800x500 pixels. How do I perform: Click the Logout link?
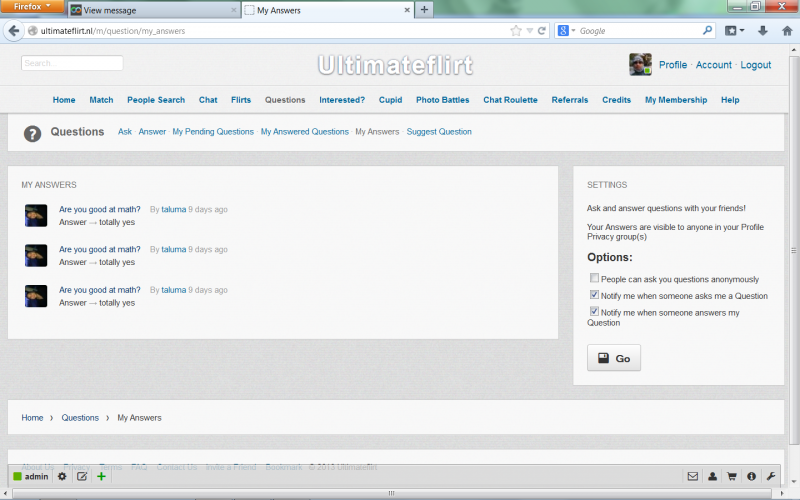click(756, 65)
